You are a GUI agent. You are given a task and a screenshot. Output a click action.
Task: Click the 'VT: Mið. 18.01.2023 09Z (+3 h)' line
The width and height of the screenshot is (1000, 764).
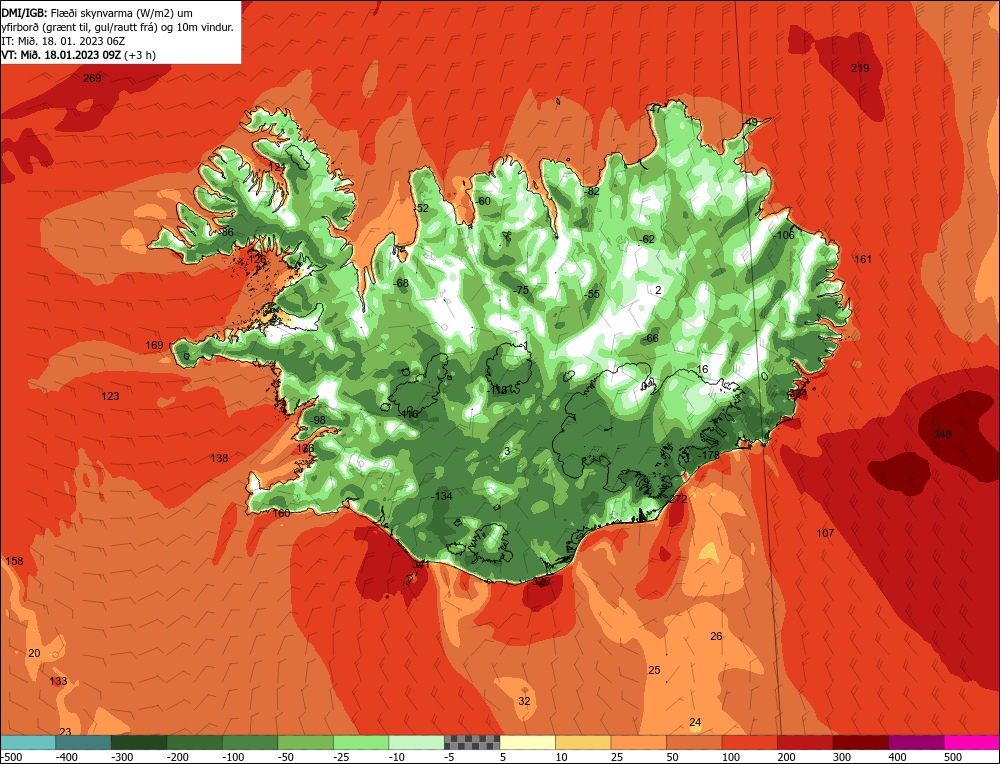point(78,55)
